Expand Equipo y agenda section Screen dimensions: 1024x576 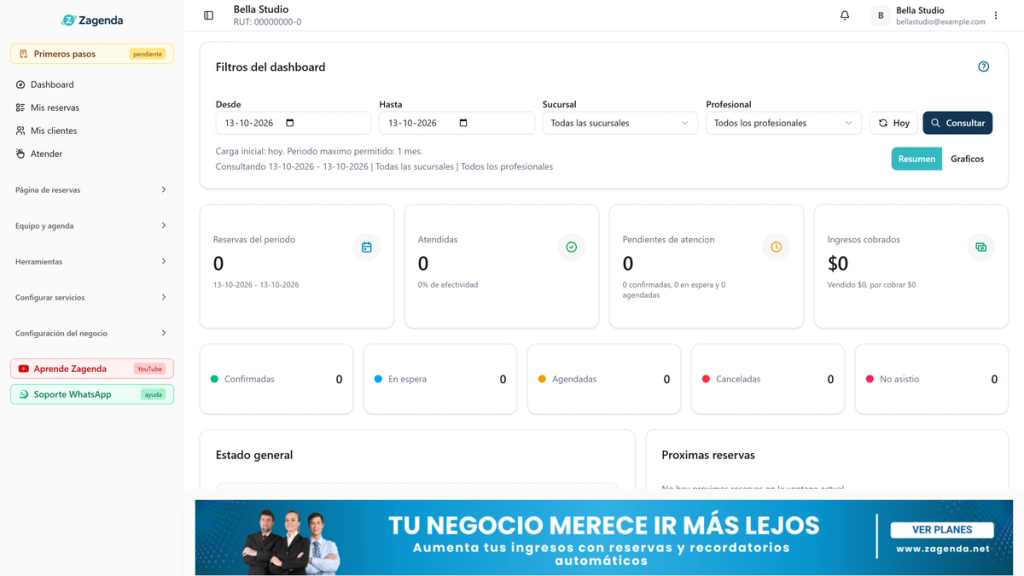pos(91,225)
